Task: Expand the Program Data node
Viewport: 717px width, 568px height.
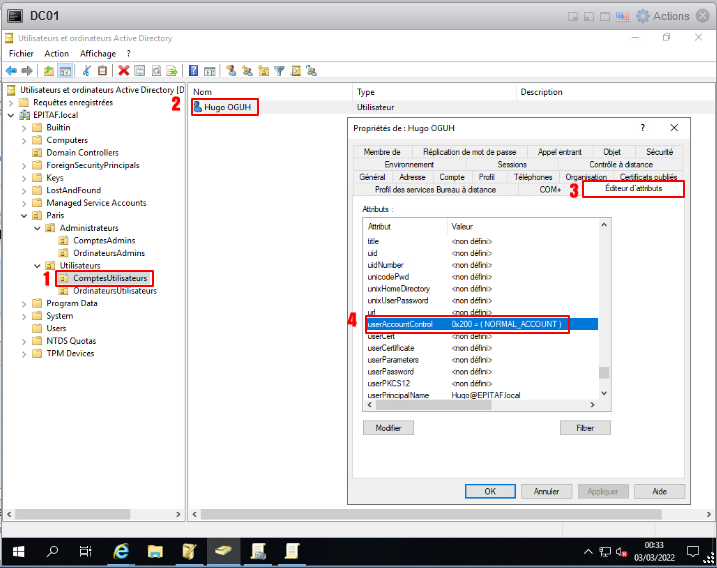Action: click(x=24, y=303)
